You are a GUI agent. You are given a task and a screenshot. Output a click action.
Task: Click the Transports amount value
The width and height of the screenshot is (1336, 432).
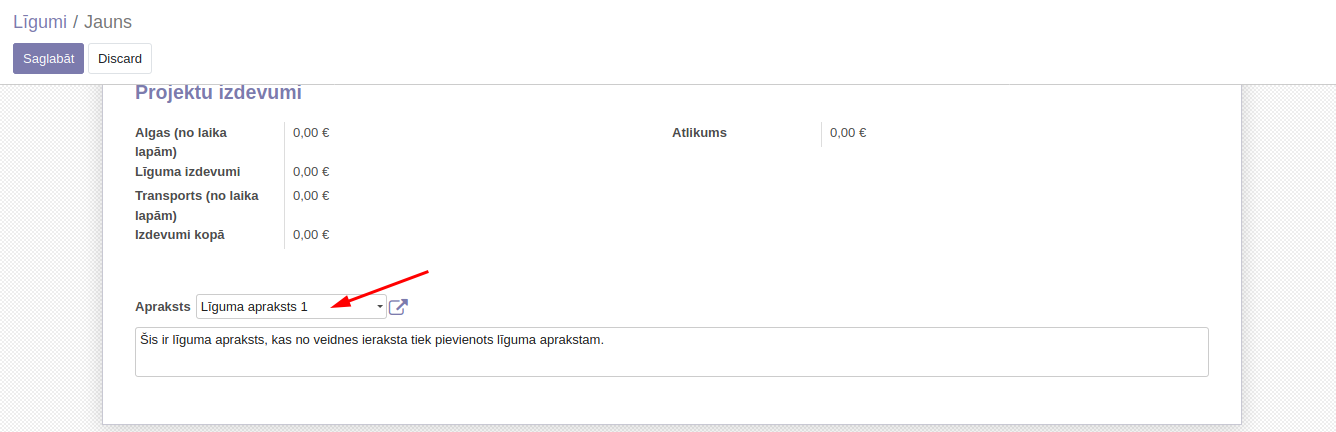(x=311, y=196)
